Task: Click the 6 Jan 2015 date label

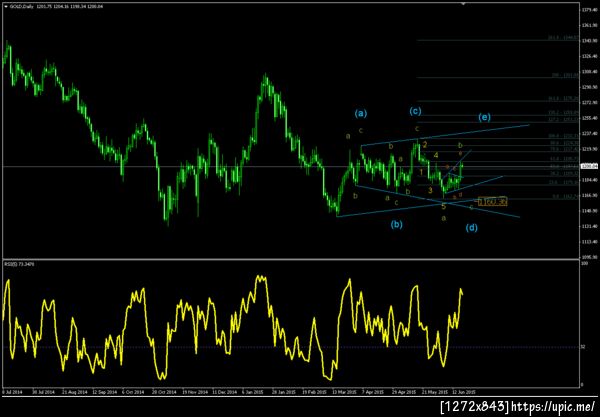Action: [x=253, y=392]
